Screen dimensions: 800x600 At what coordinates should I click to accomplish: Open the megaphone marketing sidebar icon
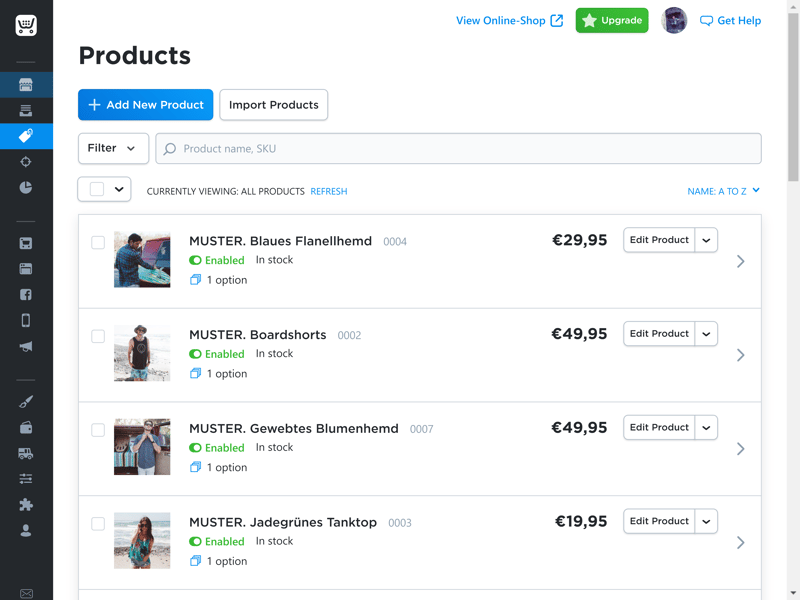click(x=26, y=346)
